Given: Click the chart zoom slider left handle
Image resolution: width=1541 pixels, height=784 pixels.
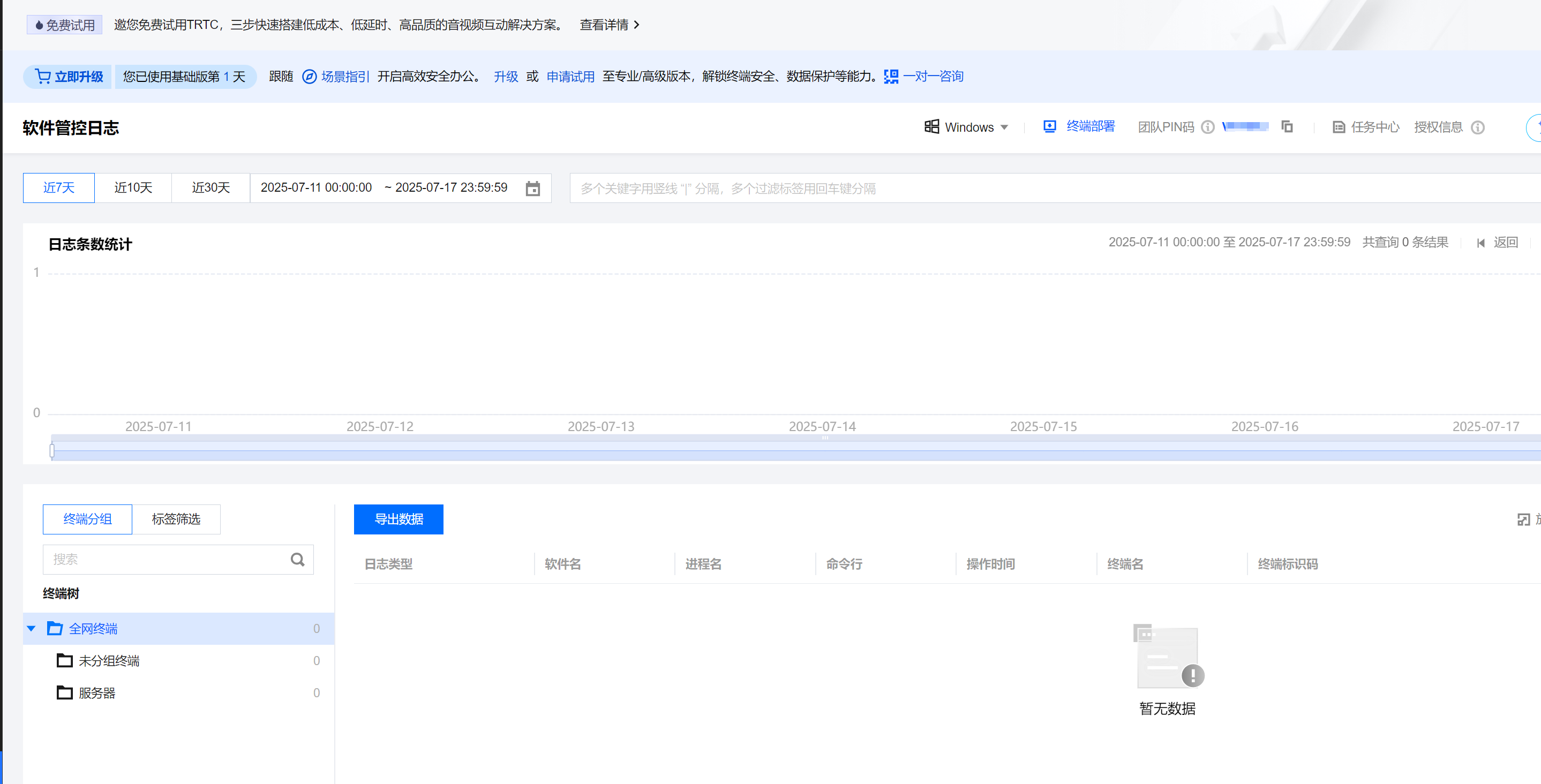Looking at the screenshot, I should (52, 450).
